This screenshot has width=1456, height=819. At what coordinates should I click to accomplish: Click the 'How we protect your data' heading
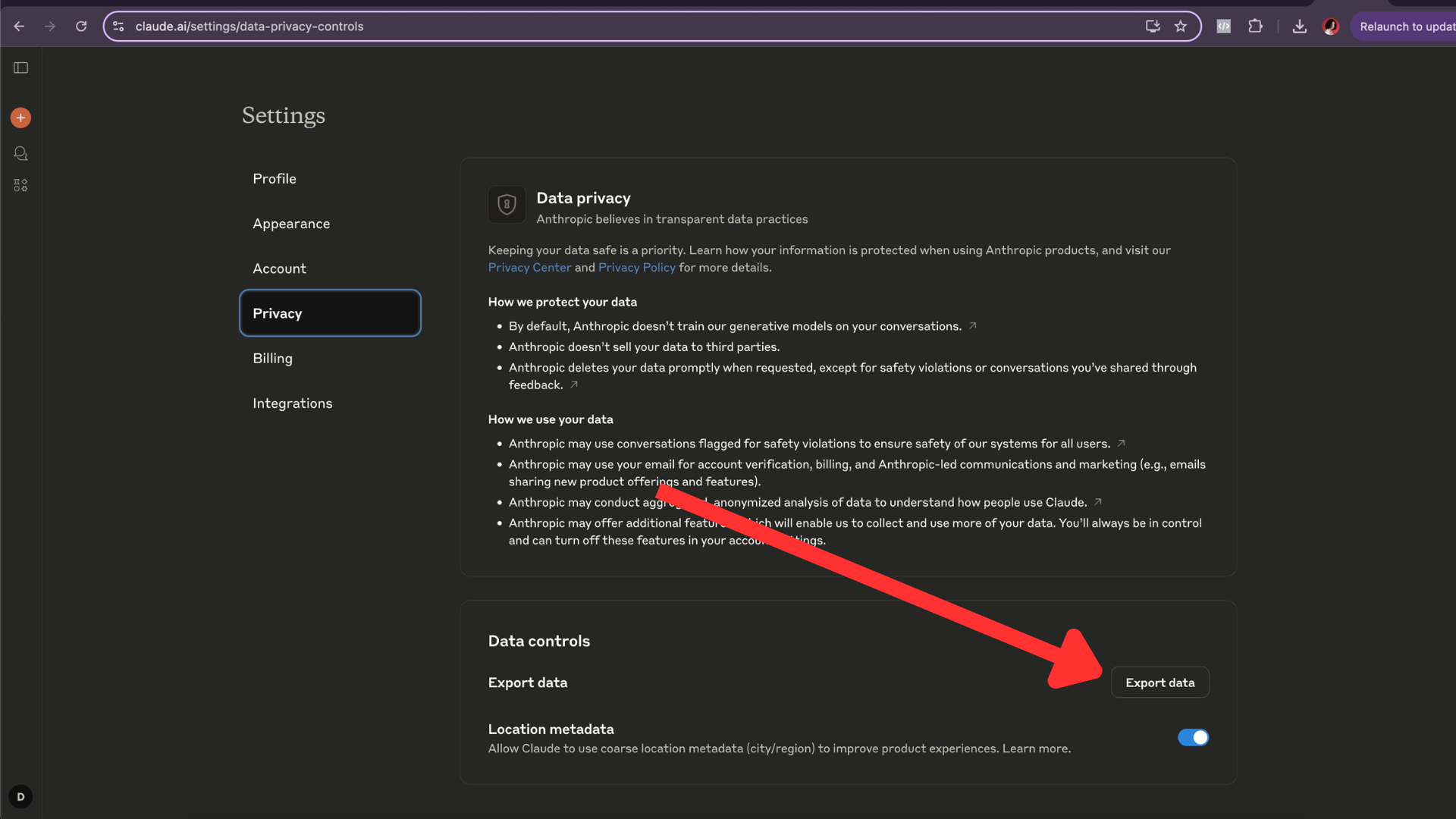tap(563, 302)
